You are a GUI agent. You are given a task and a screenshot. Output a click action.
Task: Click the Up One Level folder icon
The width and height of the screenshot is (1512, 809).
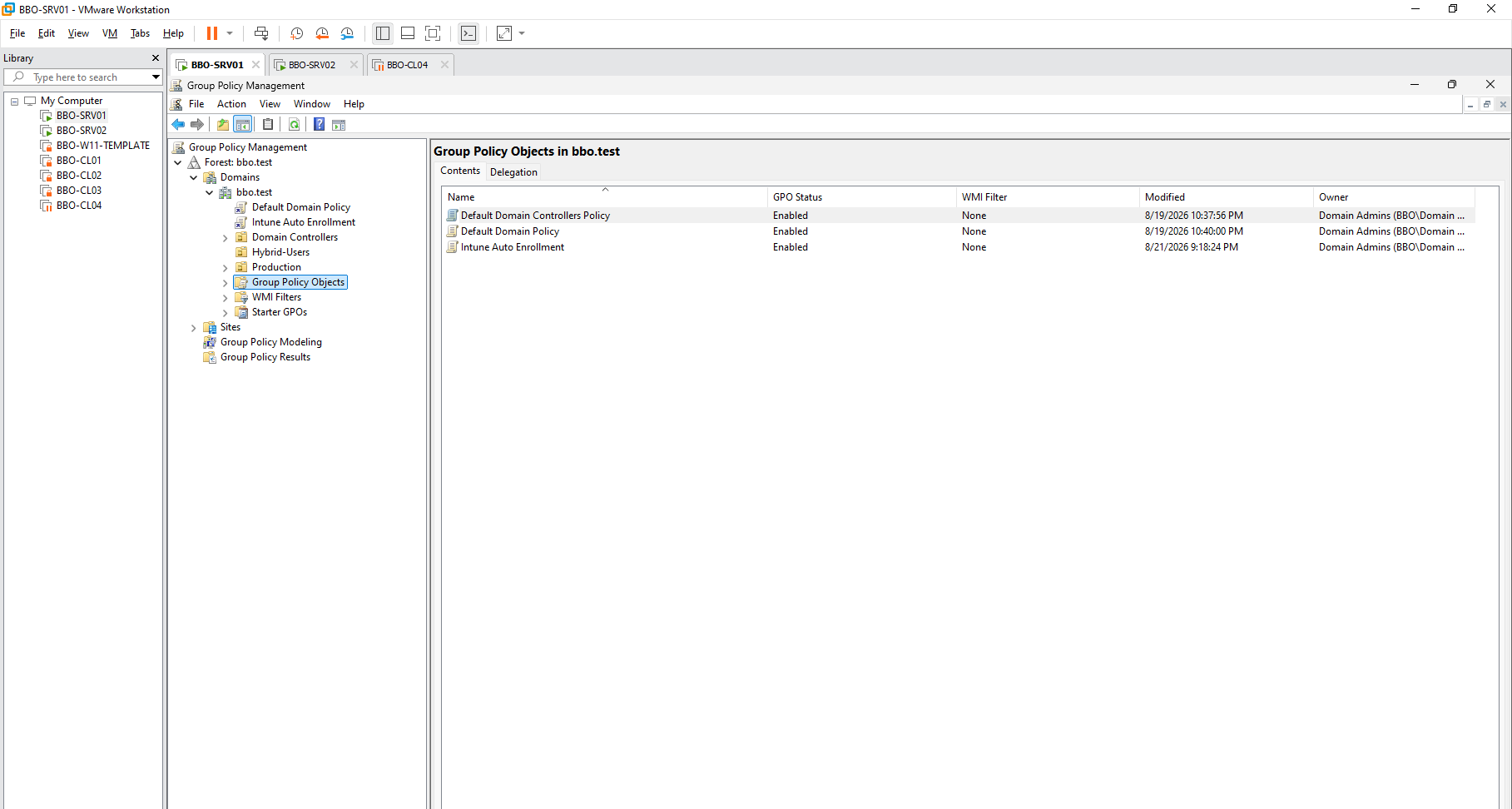click(223, 125)
